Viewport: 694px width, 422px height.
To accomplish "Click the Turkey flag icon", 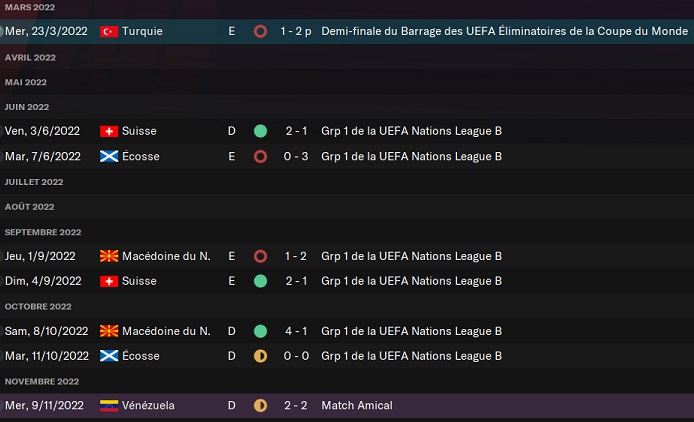I will (109, 32).
